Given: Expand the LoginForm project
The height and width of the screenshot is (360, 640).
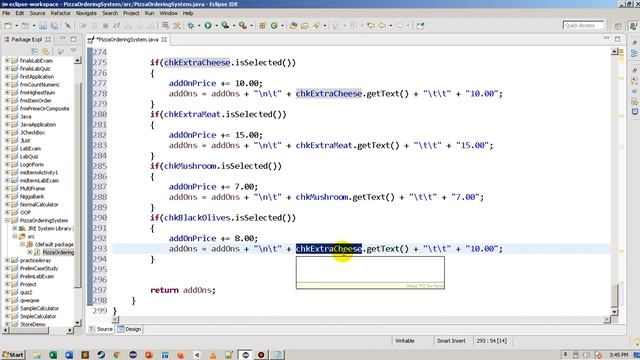Looking at the screenshot, I should (7, 164).
